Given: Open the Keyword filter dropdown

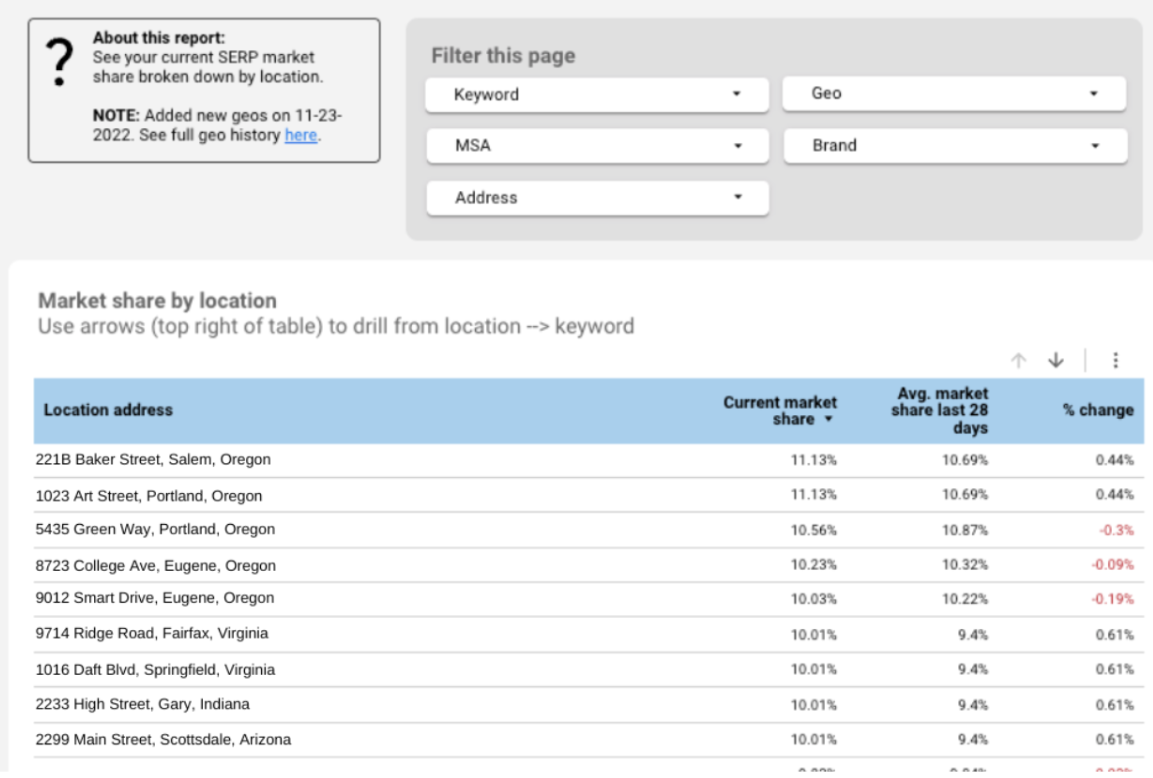Looking at the screenshot, I should pyautogui.click(x=595, y=94).
